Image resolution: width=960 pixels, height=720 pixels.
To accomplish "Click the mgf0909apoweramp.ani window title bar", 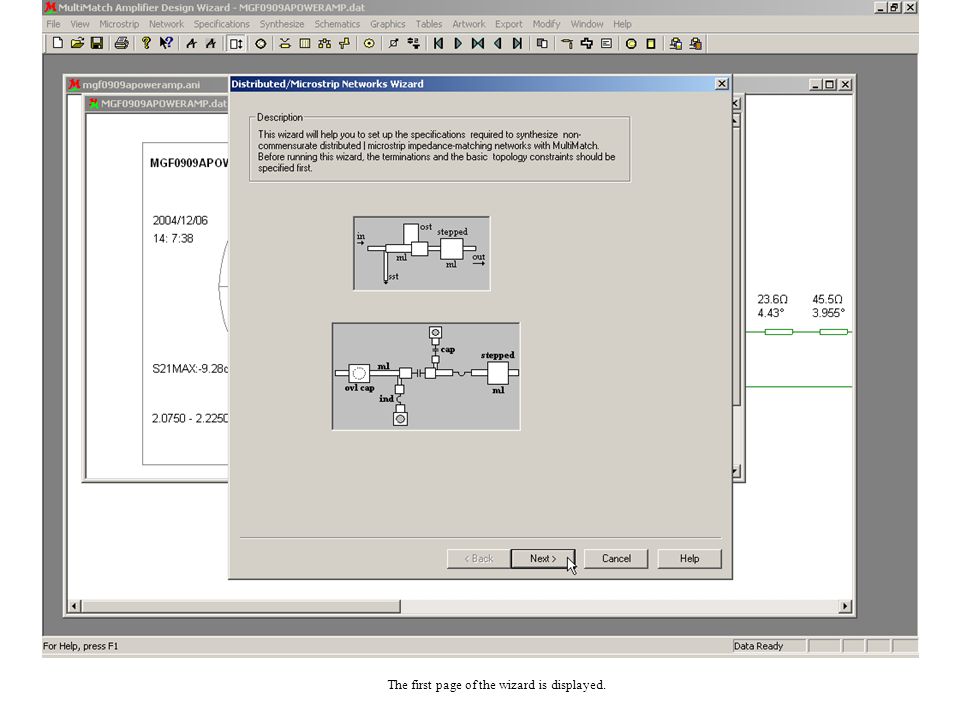I will [x=147, y=84].
